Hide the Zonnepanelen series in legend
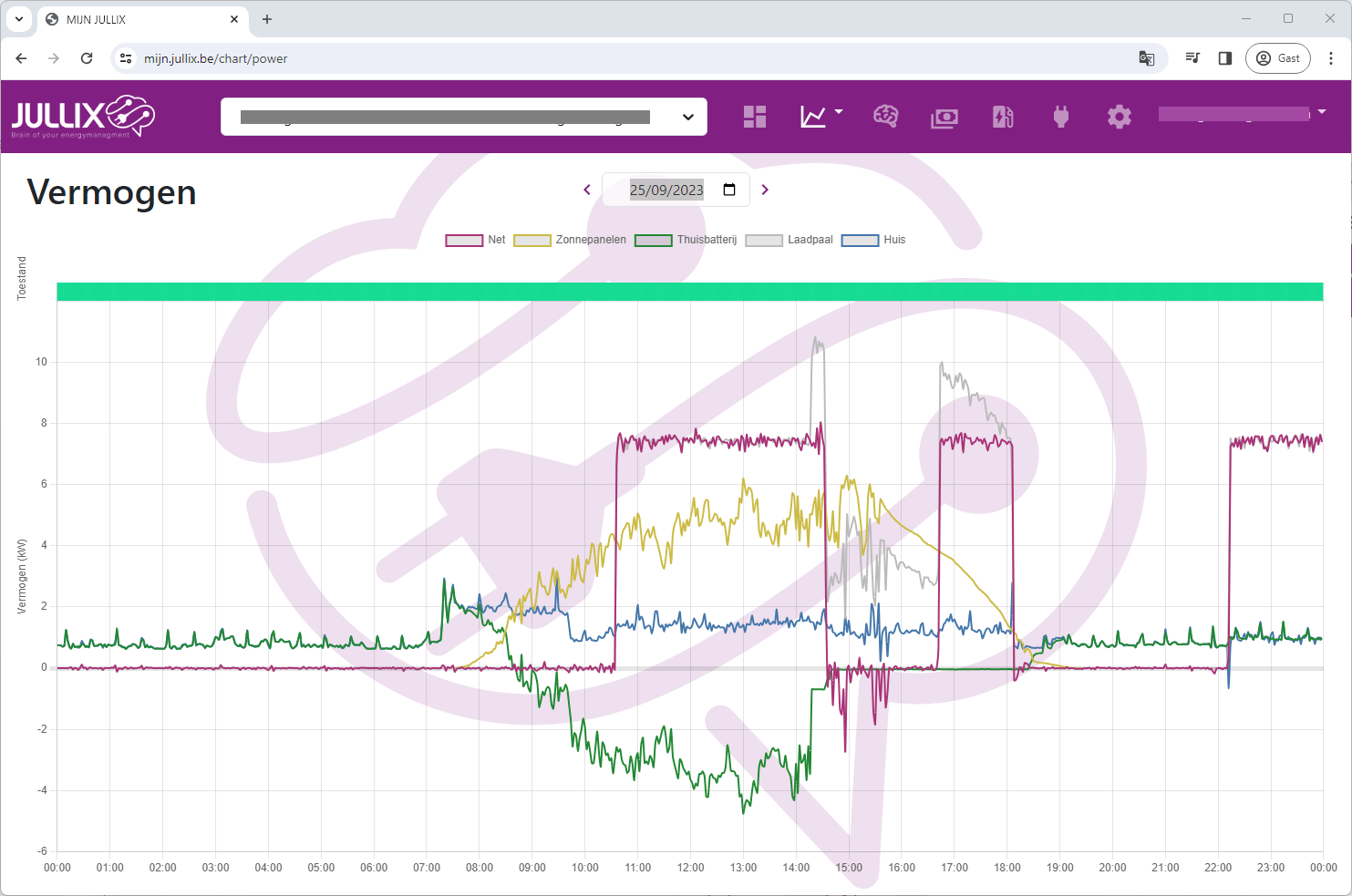This screenshot has width=1352, height=896. tap(570, 240)
